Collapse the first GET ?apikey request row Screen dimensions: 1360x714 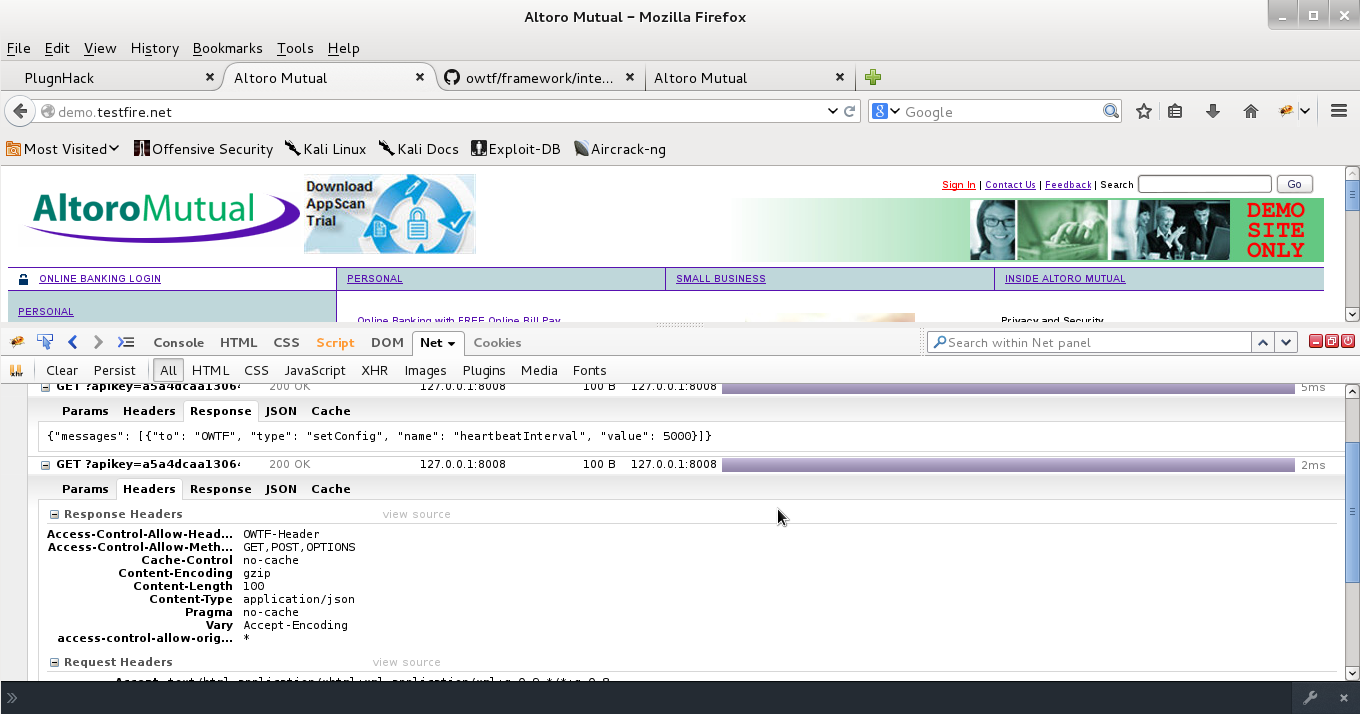tap(45, 387)
